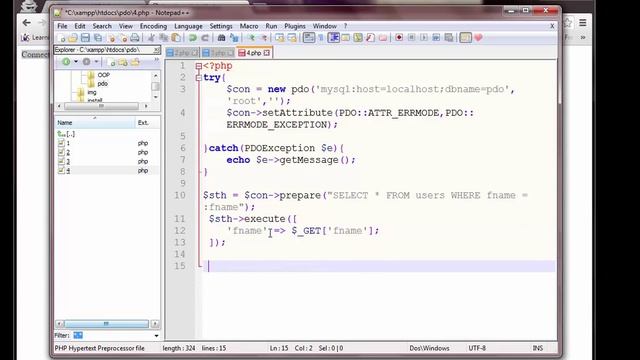
Task: Toggle Show All Characters button
Action: point(321,38)
